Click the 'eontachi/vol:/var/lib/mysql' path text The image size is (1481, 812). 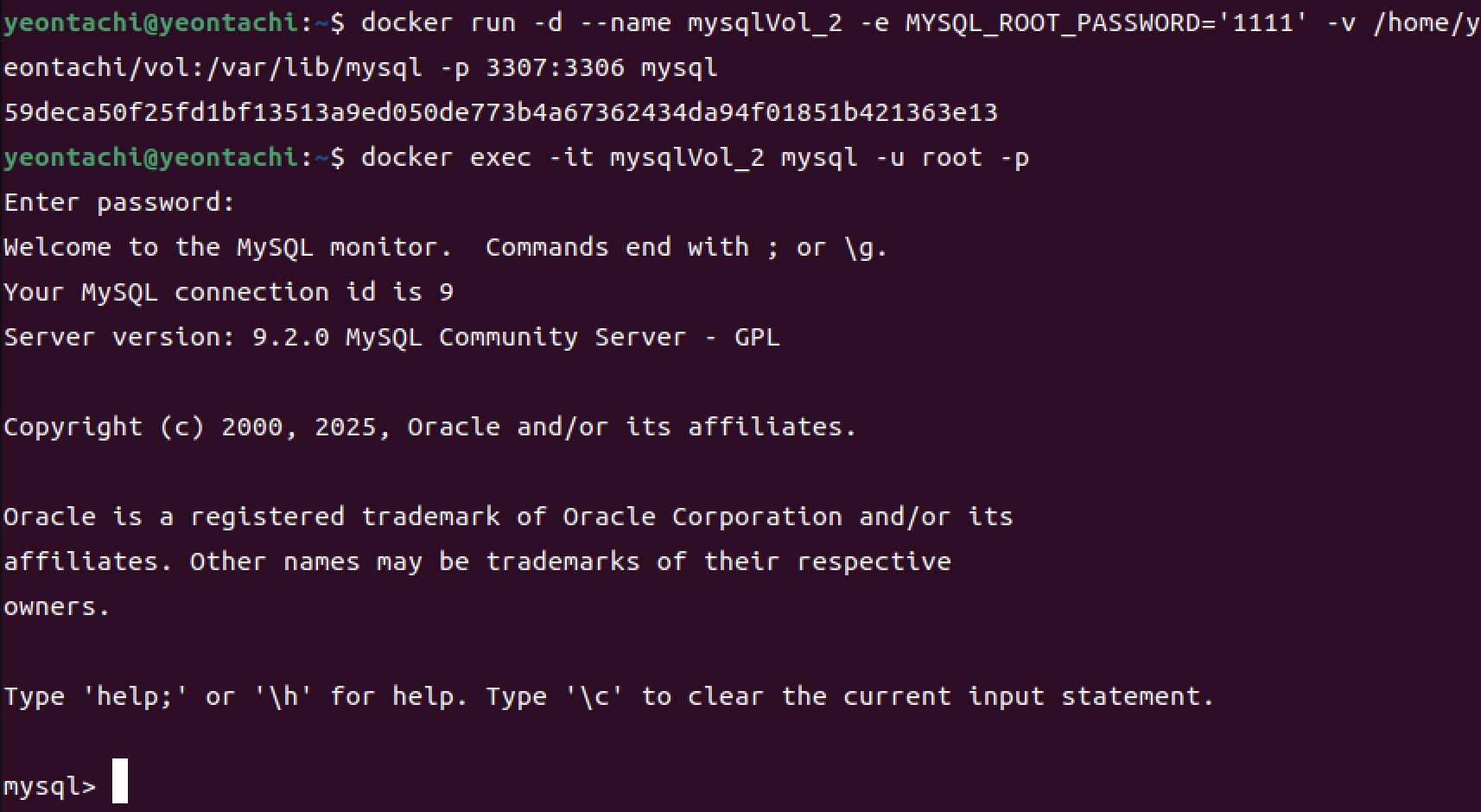click(x=213, y=67)
